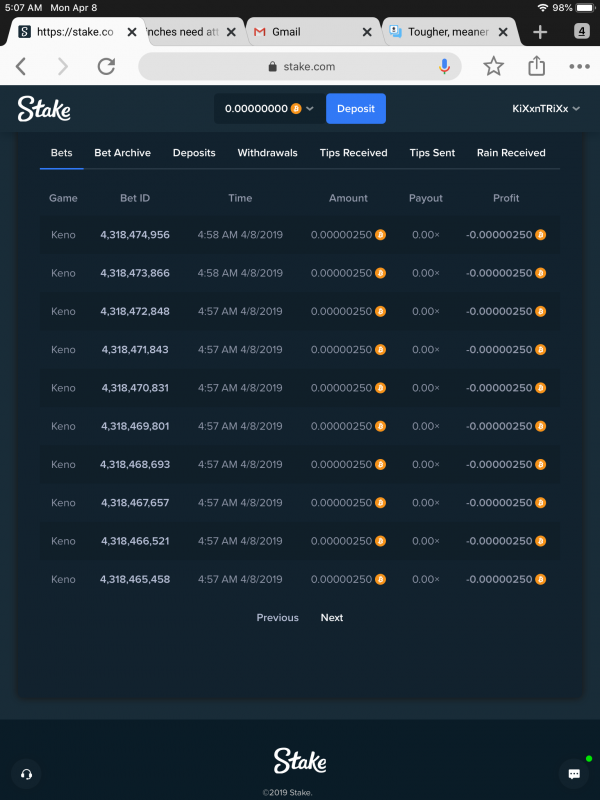Click 0.00× payout for bet 4,318,469,801
This screenshot has height=800, width=600.
pyautogui.click(x=426, y=426)
